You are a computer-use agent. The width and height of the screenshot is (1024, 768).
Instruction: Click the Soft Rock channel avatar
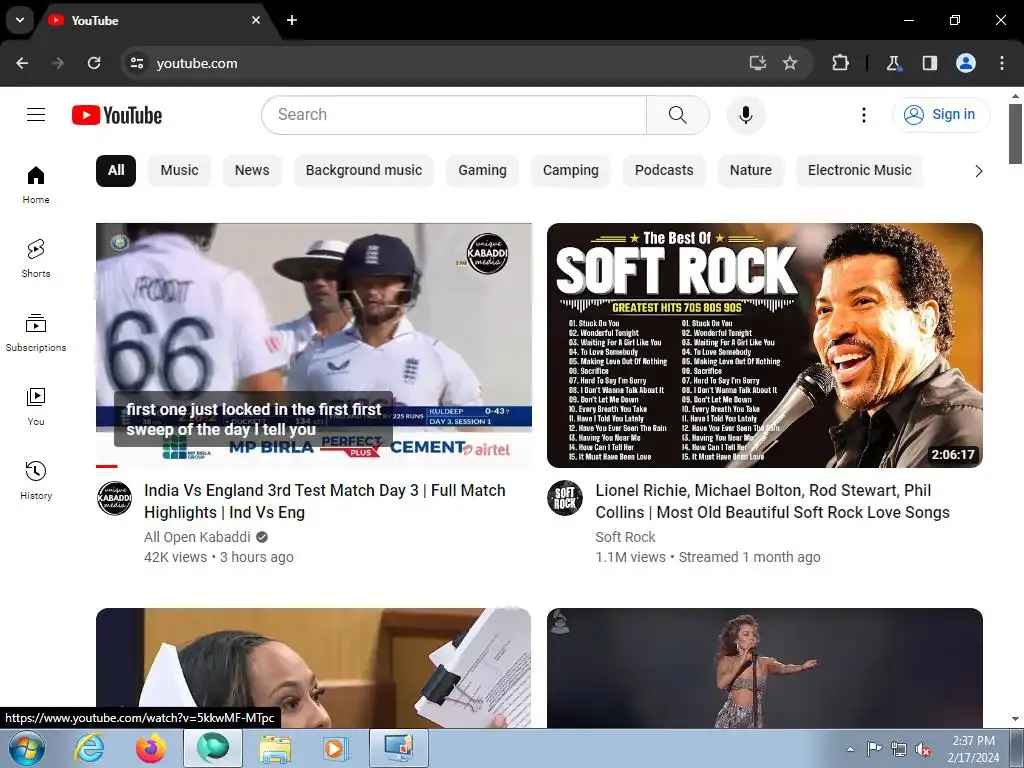[x=565, y=498]
